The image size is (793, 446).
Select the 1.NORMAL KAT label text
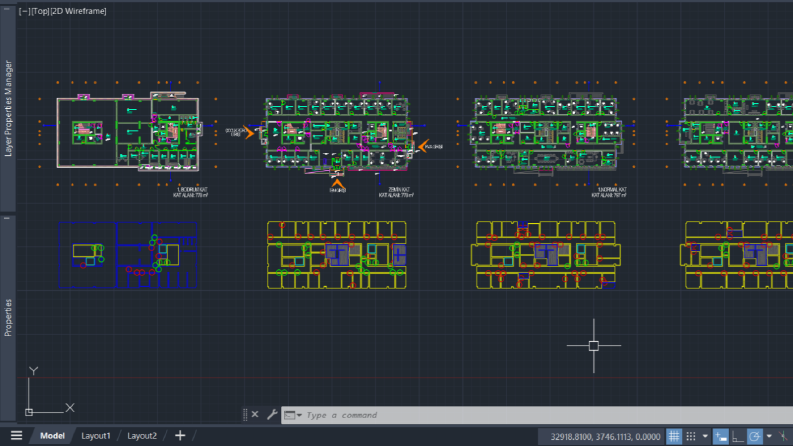point(612,190)
